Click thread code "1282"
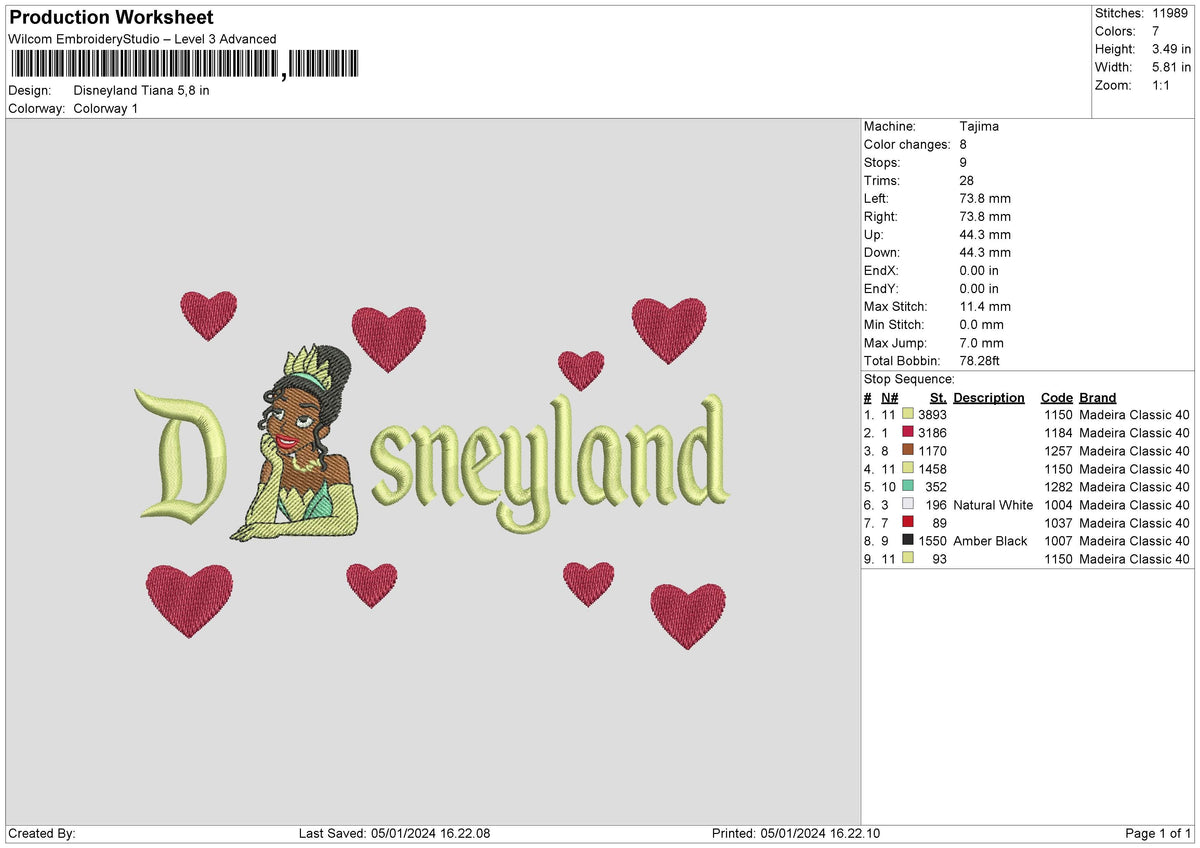Viewport: 1200px width, 848px height. coord(1058,487)
